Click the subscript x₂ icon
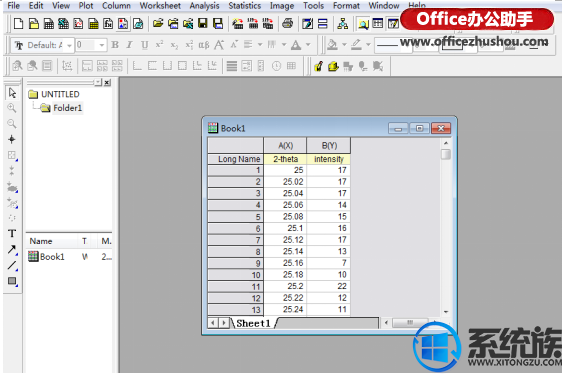 (174, 45)
